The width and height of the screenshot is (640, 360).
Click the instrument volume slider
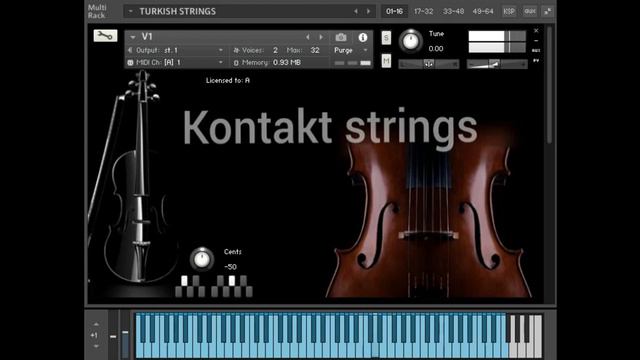click(497, 64)
